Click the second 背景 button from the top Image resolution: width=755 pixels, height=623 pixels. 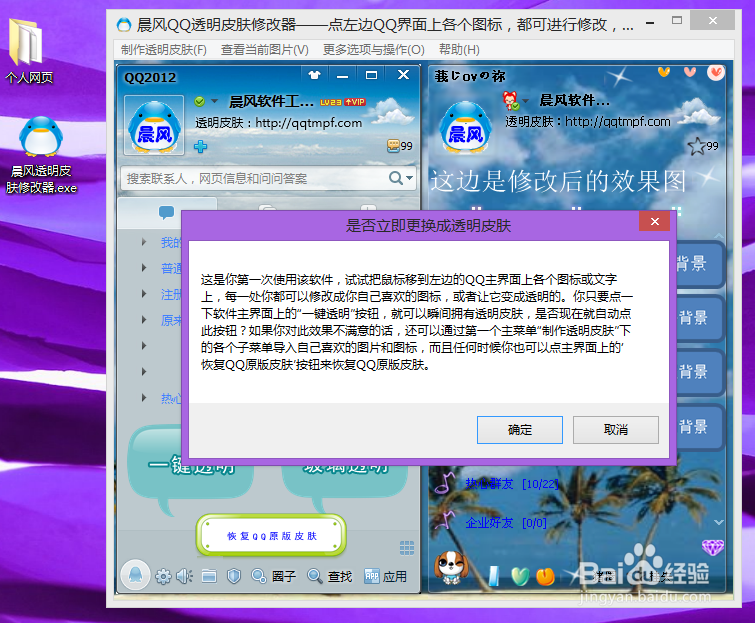point(699,318)
